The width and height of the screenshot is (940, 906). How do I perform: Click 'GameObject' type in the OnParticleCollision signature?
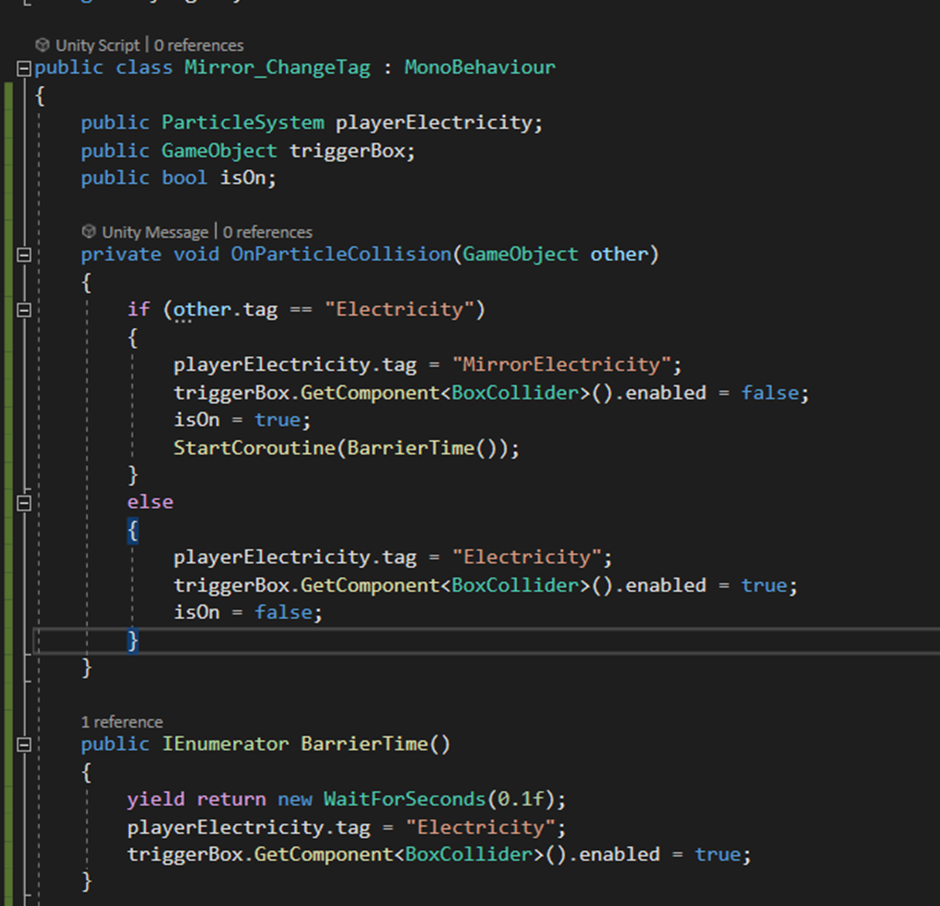point(520,254)
